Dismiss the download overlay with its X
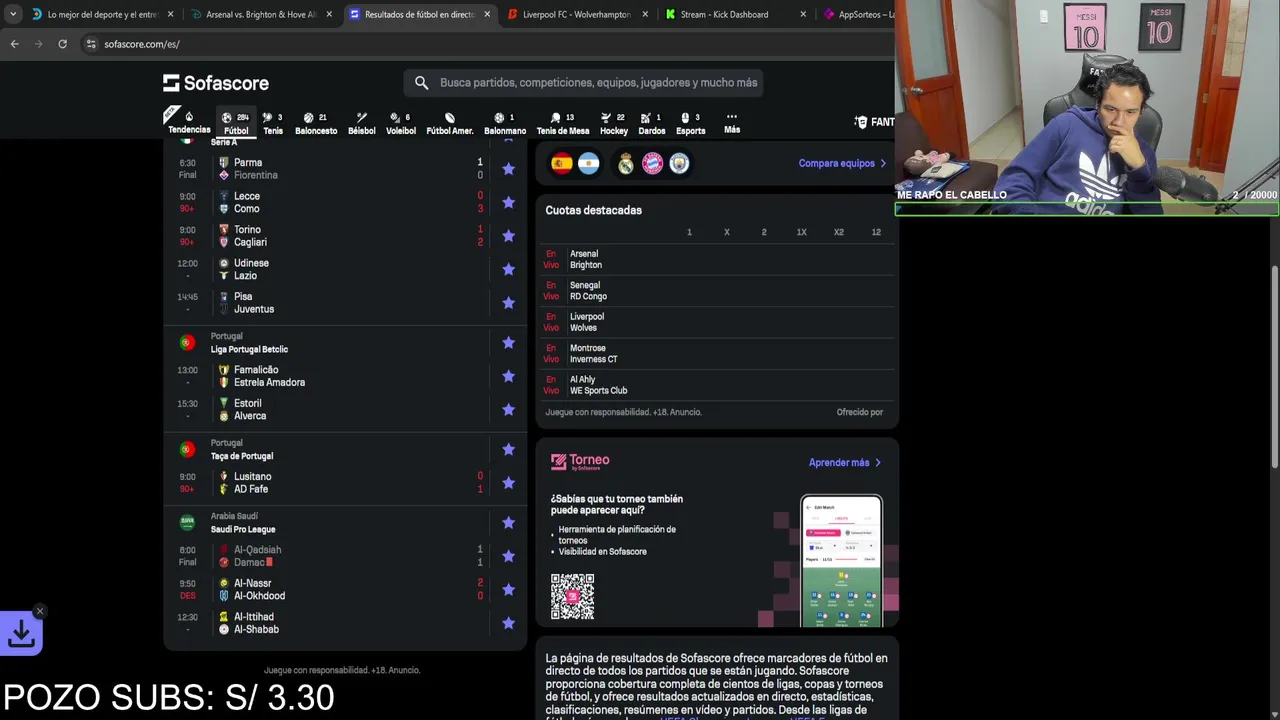1280x720 pixels. coord(39,611)
